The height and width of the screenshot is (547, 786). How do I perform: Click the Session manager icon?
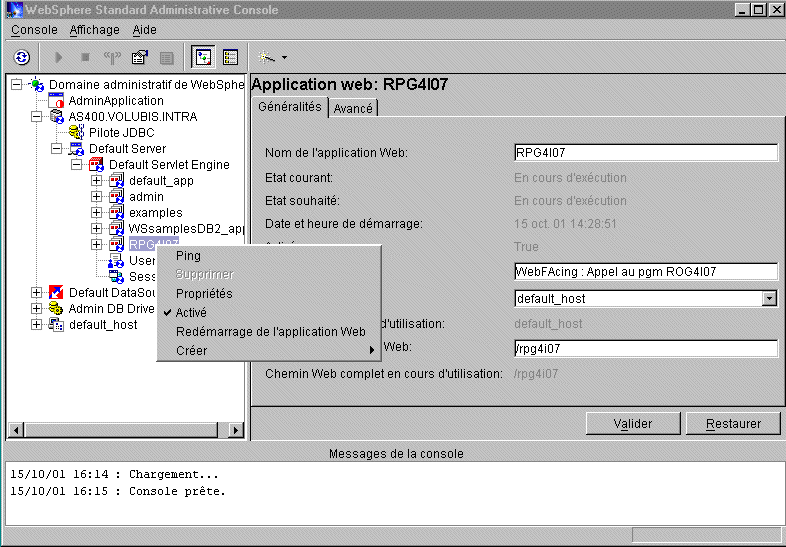(x=116, y=276)
